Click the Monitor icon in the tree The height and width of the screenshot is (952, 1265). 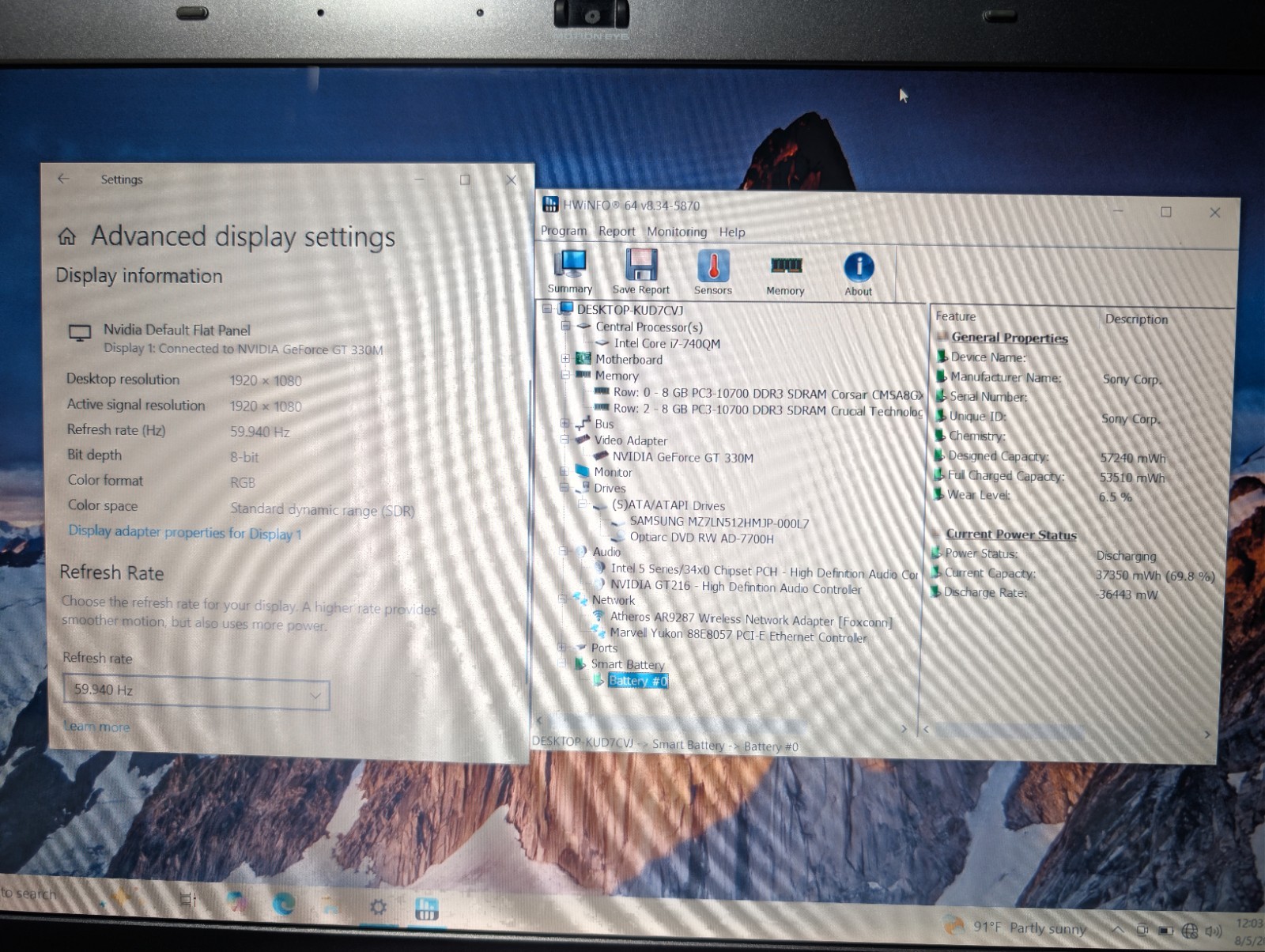[583, 471]
